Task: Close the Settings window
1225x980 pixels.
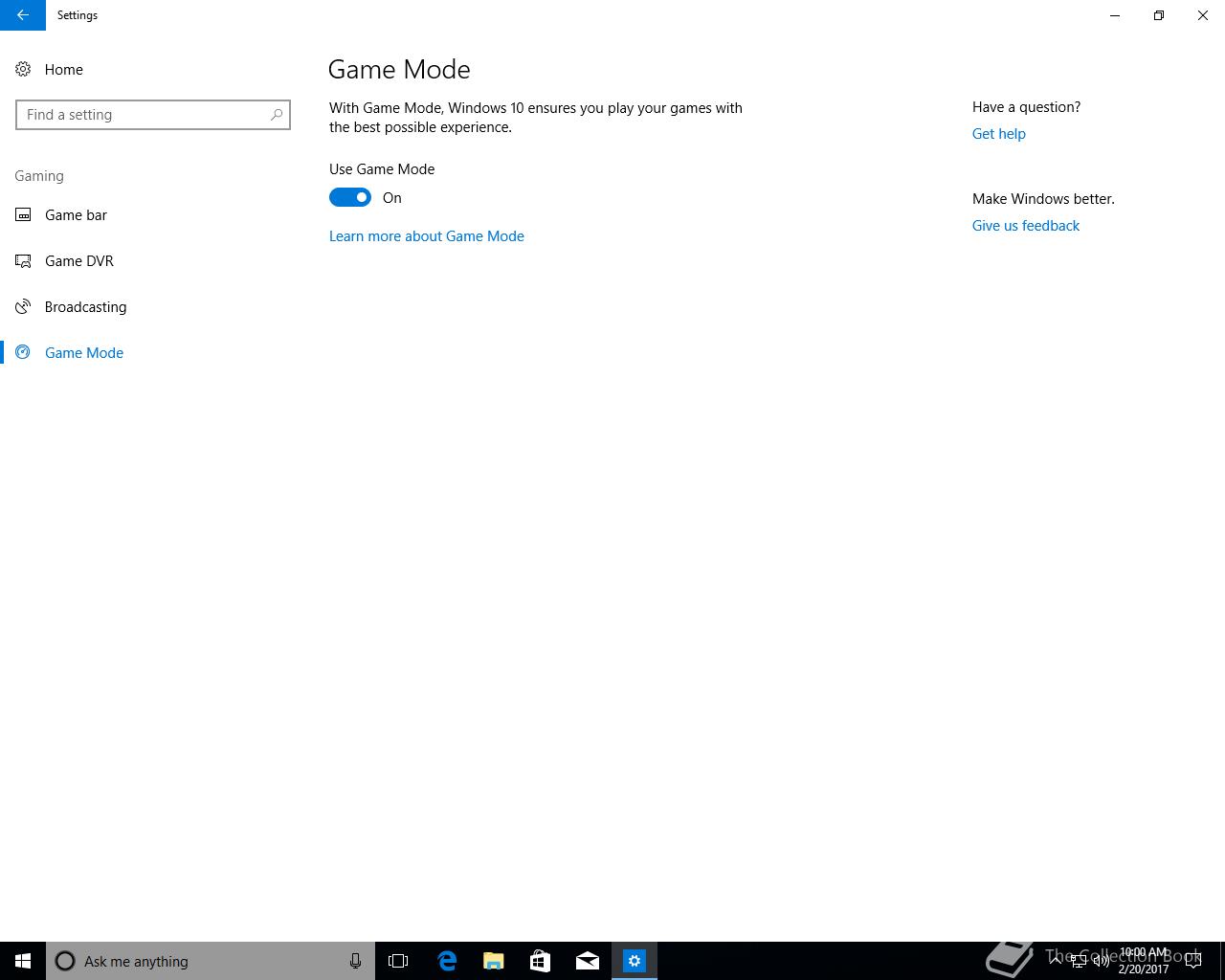Action: coord(1203,15)
